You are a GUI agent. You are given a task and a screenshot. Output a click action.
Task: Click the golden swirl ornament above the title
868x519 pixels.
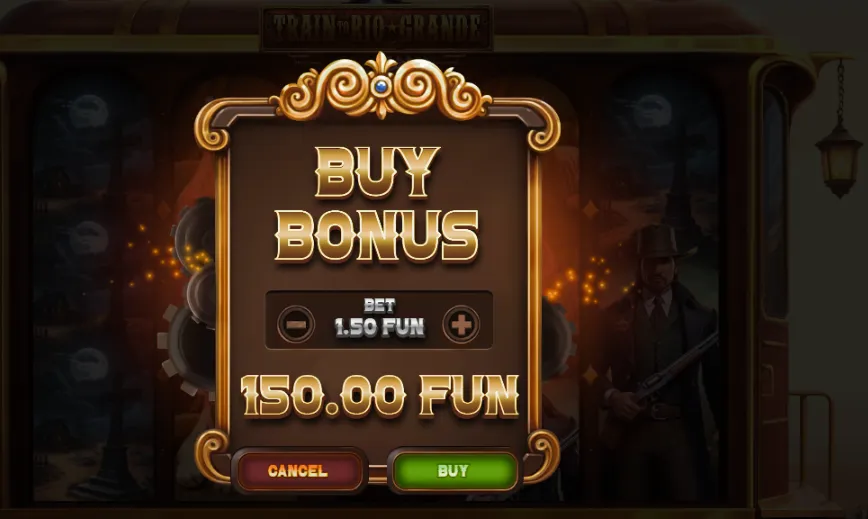[x=380, y=86]
